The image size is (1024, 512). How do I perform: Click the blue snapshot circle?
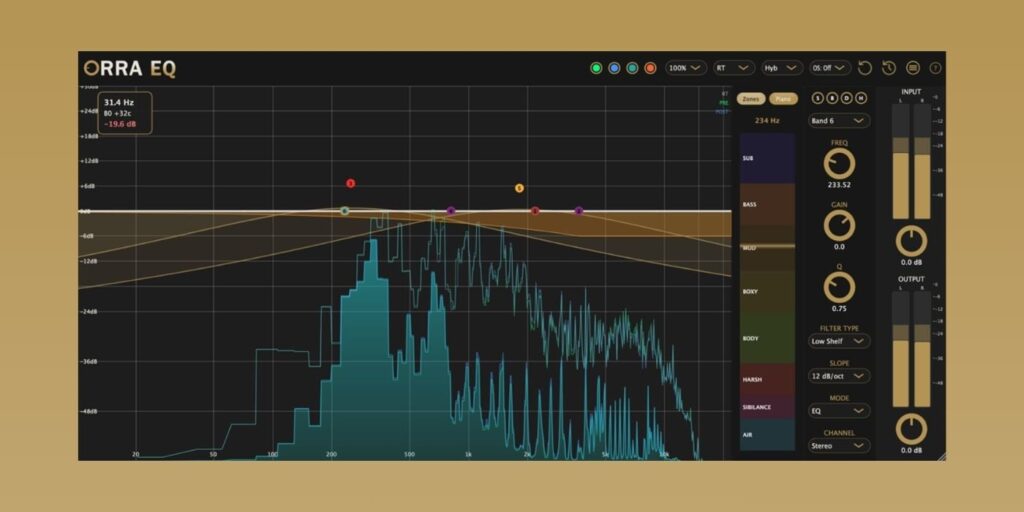pos(614,68)
